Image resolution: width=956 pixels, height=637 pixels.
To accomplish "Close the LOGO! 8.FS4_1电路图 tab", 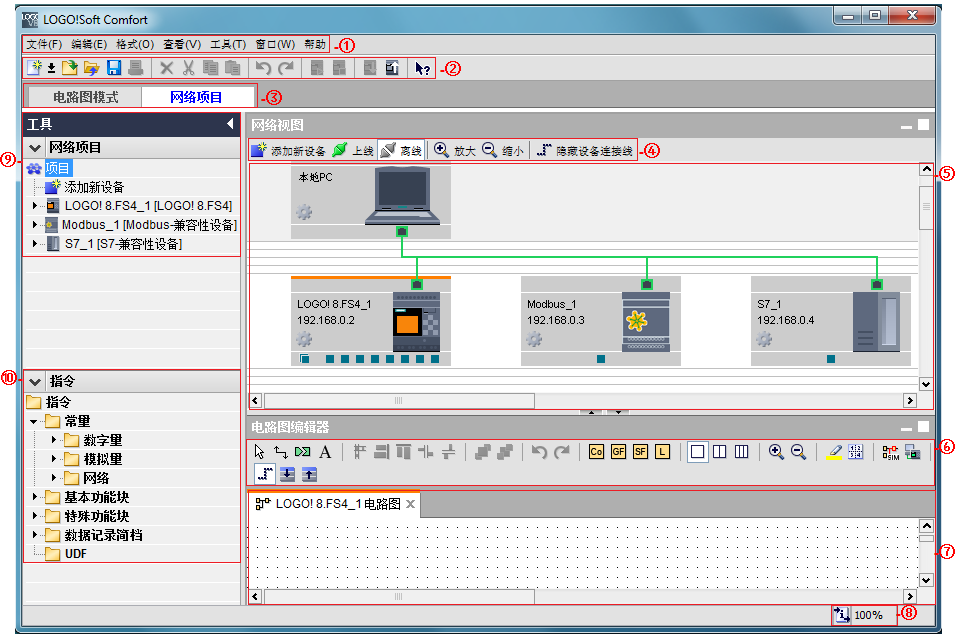I will [410, 504].
